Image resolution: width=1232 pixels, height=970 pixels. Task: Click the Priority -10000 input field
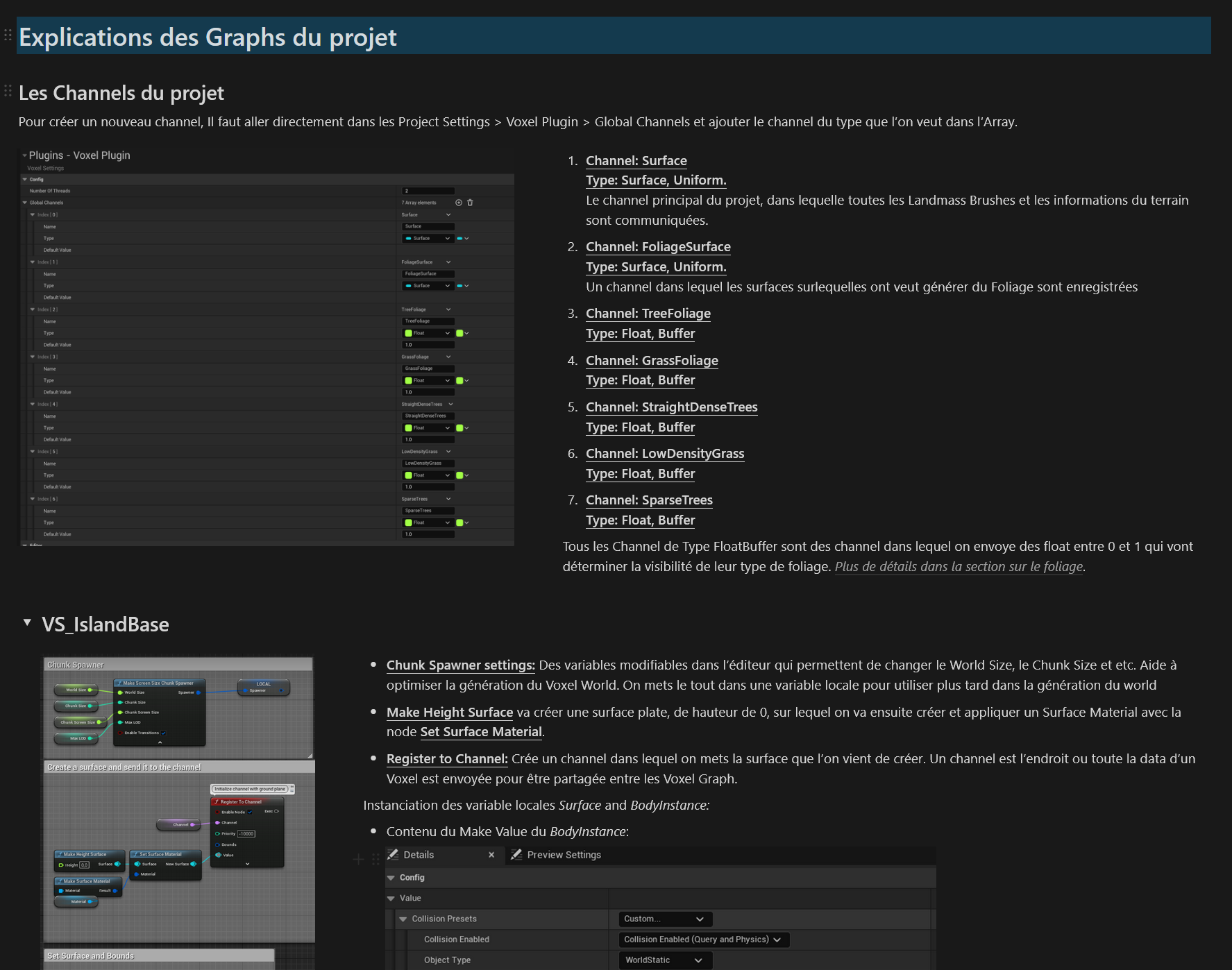[x=246, y=833]
